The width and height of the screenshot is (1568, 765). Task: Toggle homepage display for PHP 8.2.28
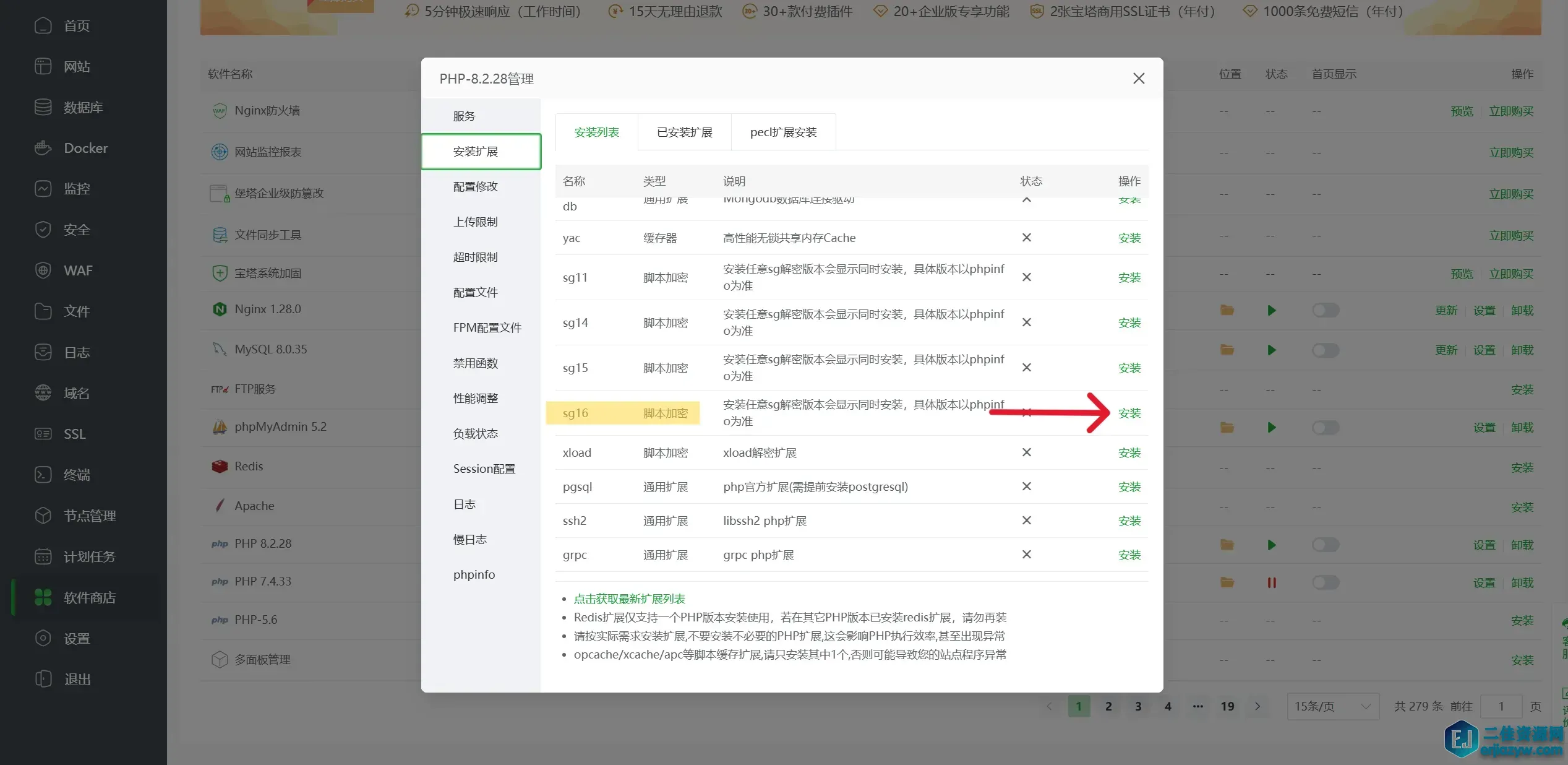coord(1326,545)
